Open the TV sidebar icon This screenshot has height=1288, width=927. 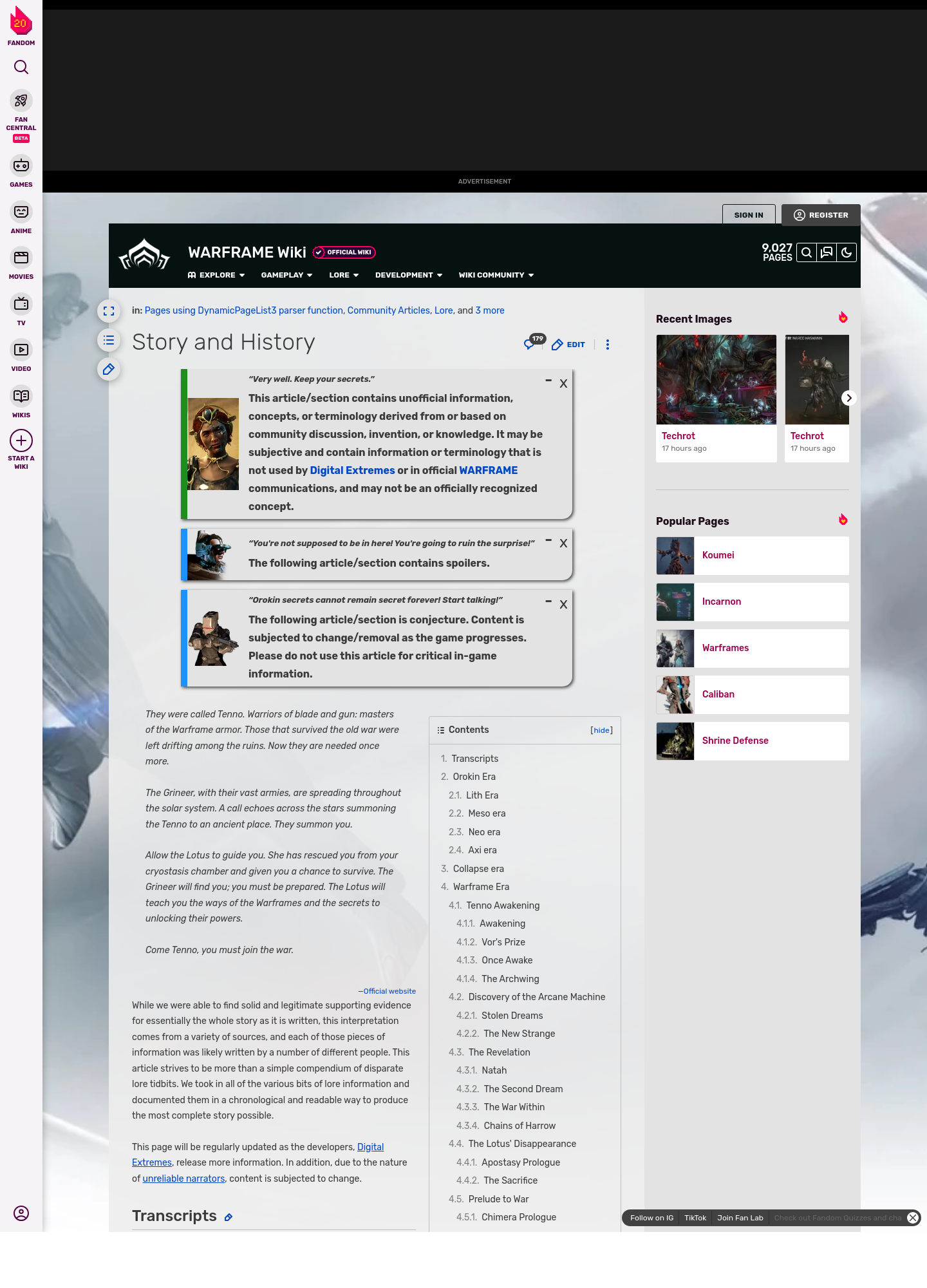tap(21, 304)
